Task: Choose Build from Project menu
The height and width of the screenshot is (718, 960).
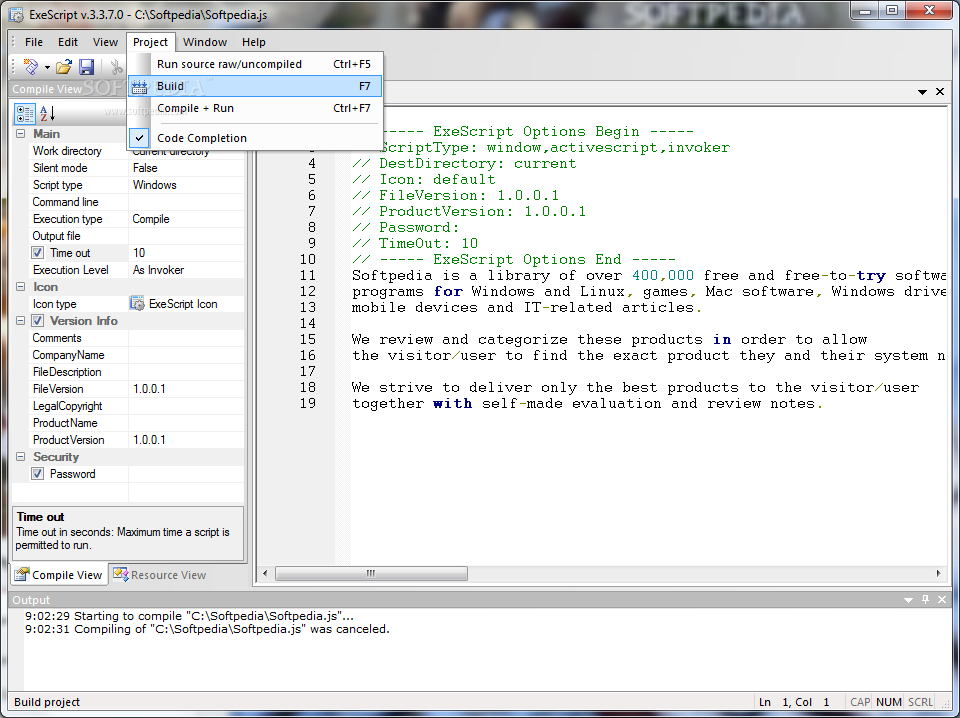Action: coord(255,86)
